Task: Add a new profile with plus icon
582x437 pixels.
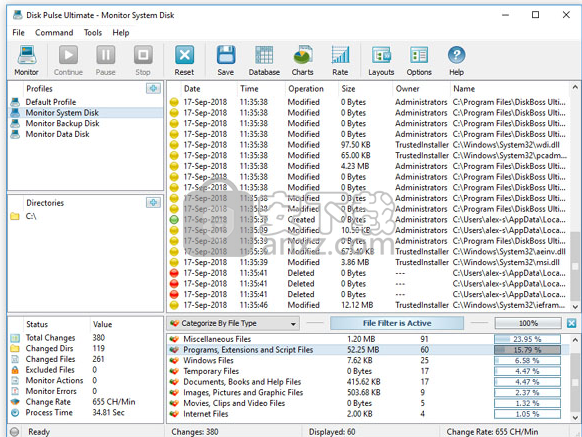Action: [153, 88]
